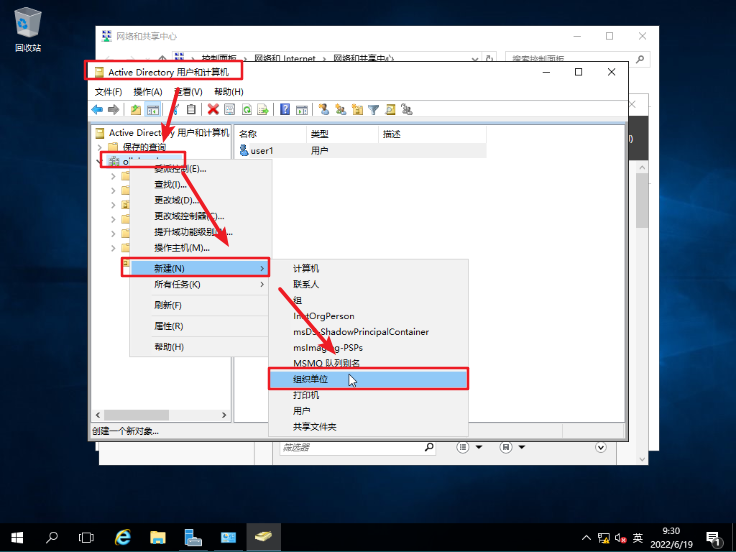Click the Add to group toolbar icon
736x552 pixels.
(x=407, y=109)
